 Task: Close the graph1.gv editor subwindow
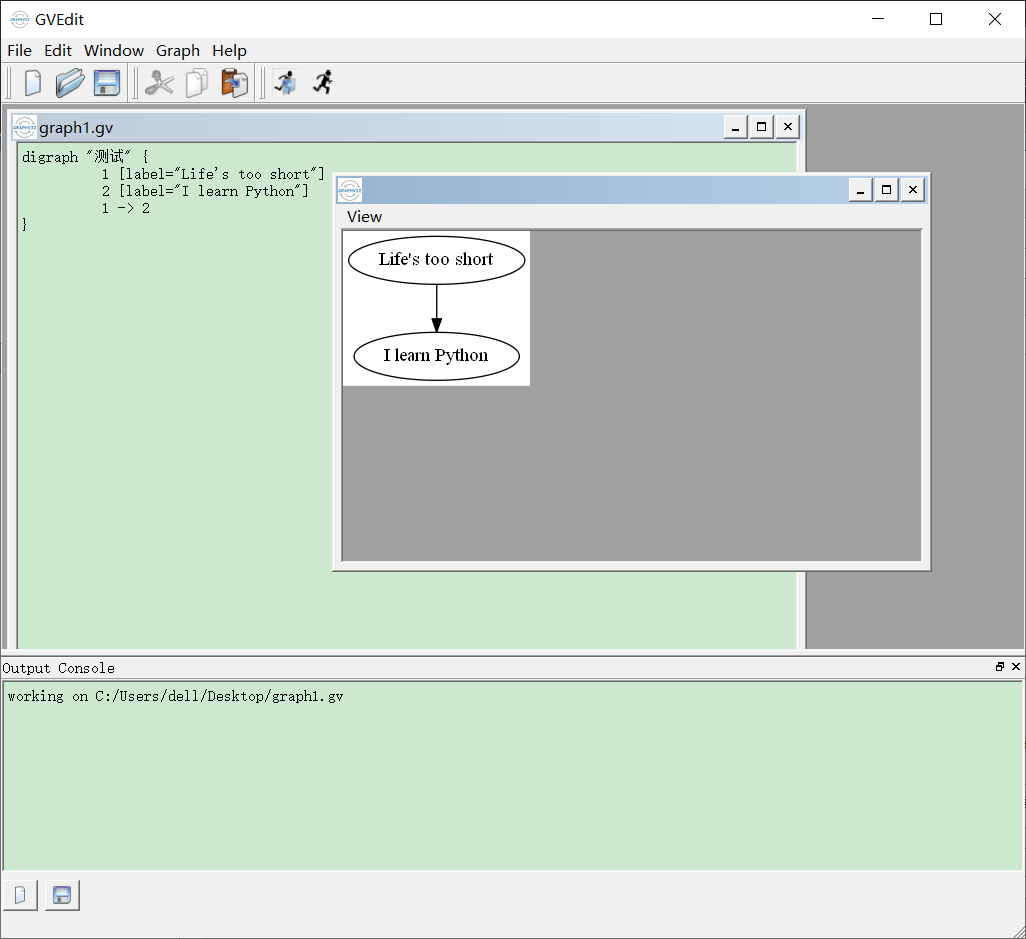point(787,127)
